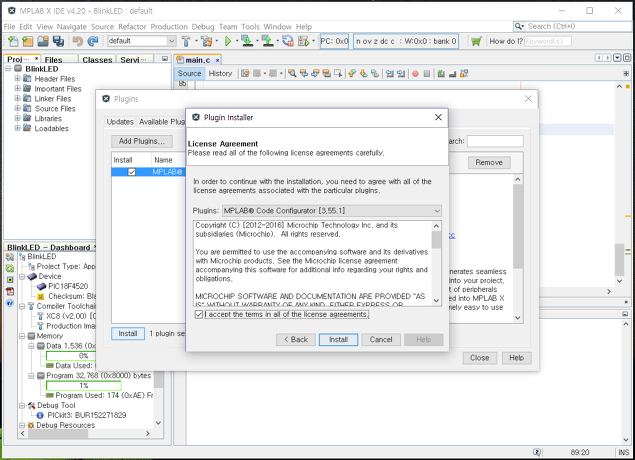
Task: Expand the Header Files folder
Action: [17, 79]
